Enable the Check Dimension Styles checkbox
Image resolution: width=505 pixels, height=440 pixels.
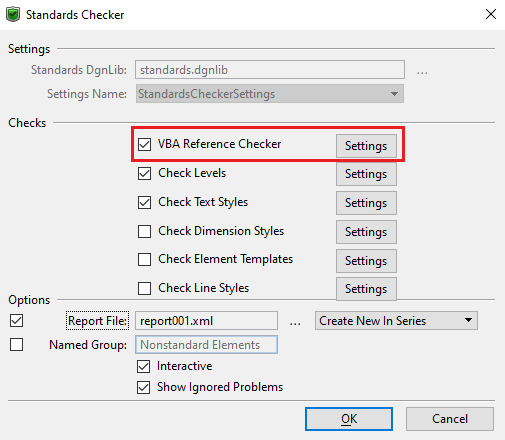[144, 231]
